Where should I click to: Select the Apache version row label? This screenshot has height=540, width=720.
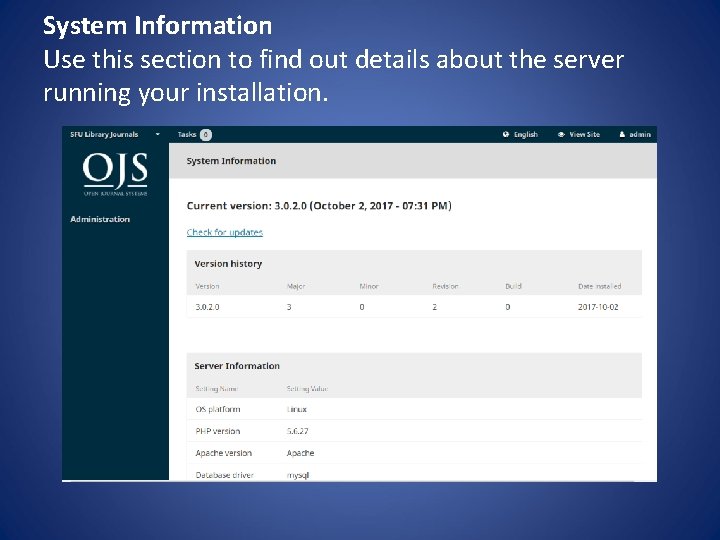[x=224, y=453]
